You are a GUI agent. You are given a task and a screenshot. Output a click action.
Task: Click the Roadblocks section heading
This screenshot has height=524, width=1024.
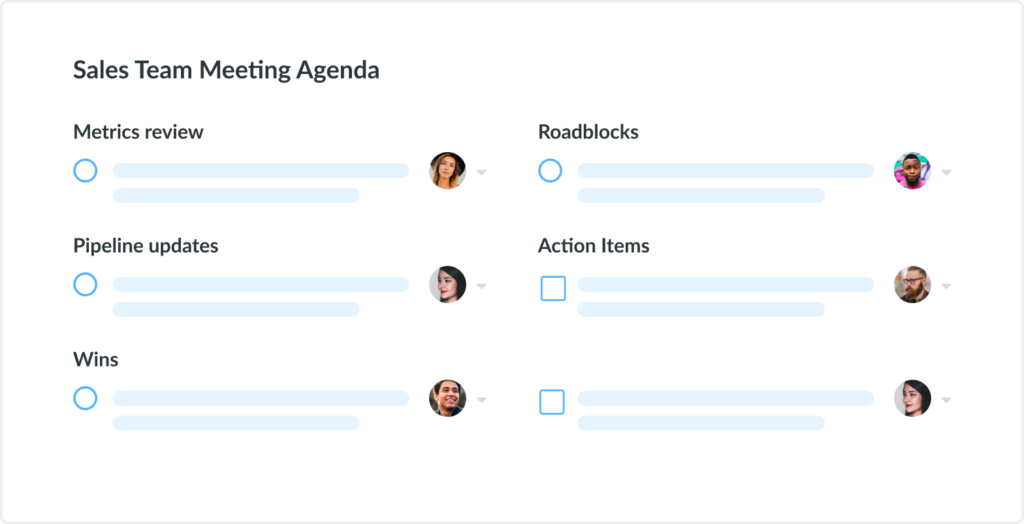point(588,132)
